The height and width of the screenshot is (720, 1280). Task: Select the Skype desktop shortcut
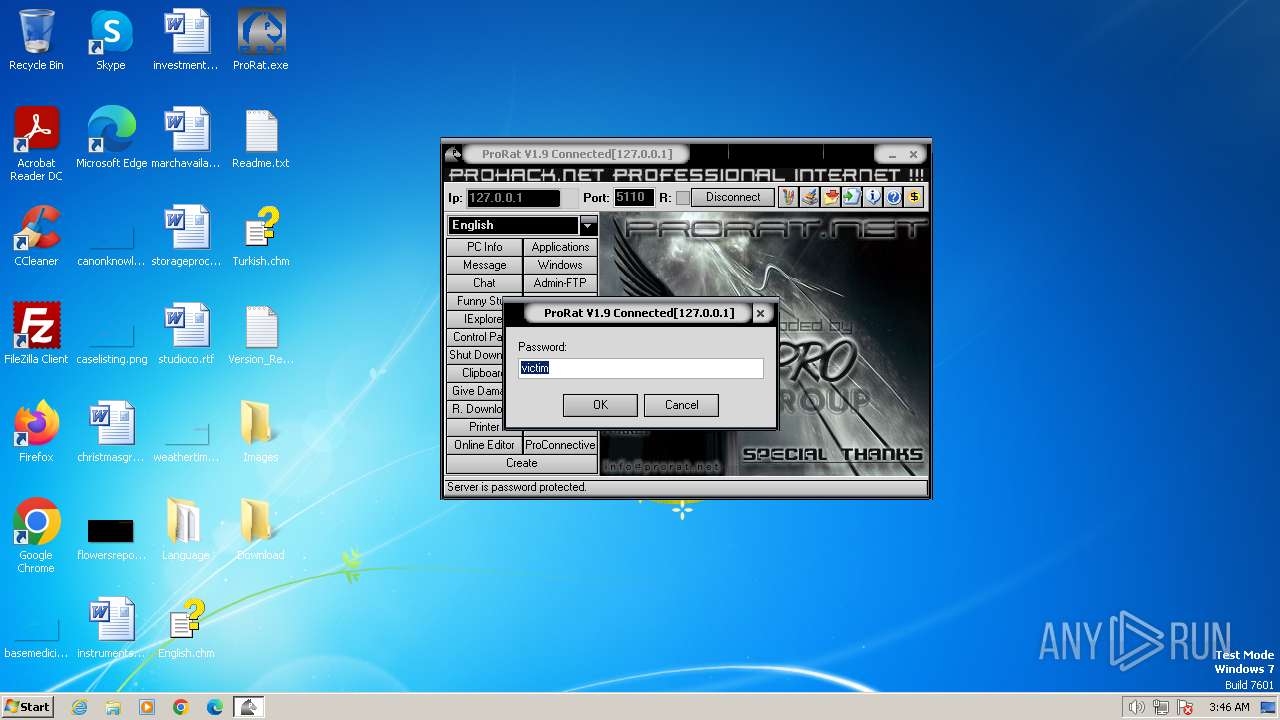coord(111,41)
